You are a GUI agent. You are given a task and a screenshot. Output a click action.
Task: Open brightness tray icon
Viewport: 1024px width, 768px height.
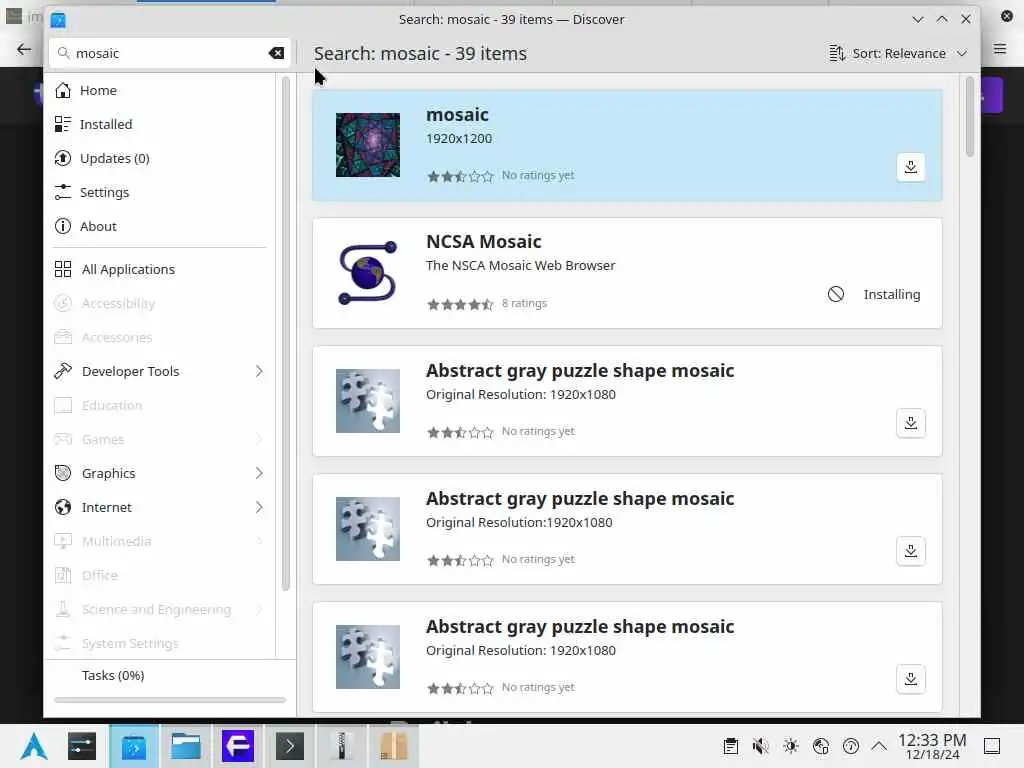pyautogui.click(x=790, y=746)
